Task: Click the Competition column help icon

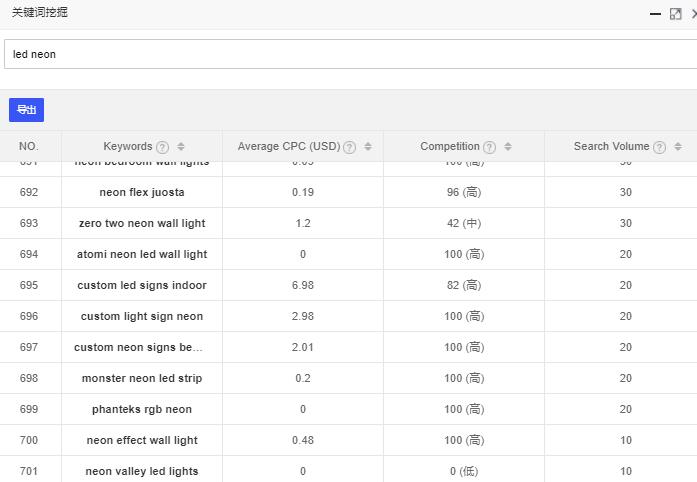Action: click(x=489, y=147)
